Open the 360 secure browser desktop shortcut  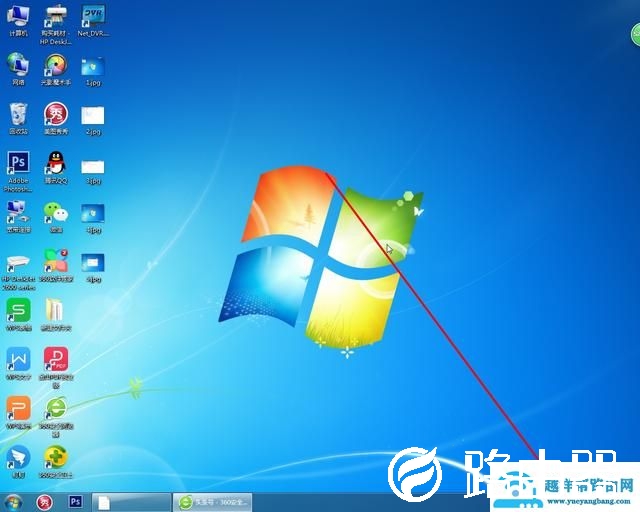56,416
